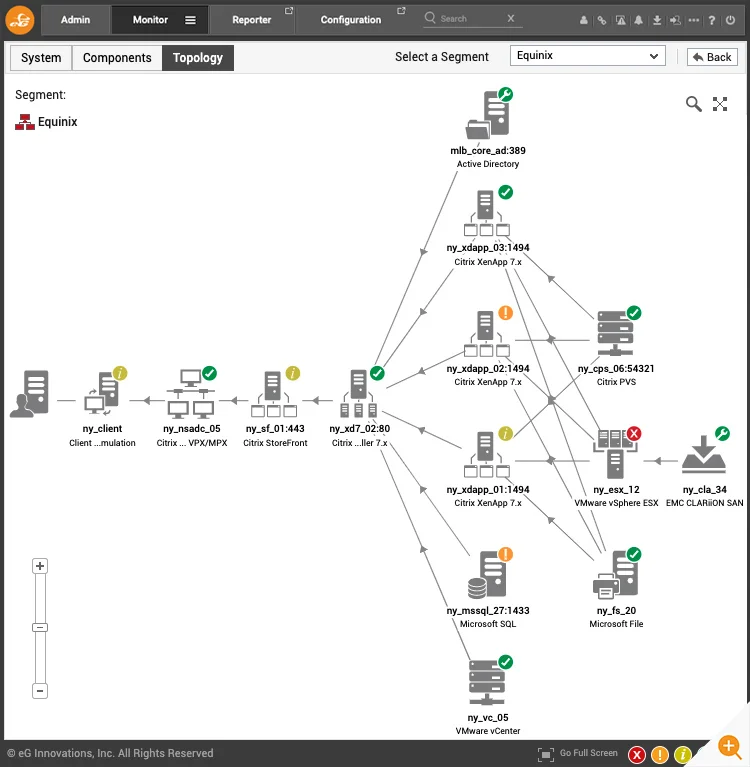Click the 'Microsoft SQL' label
Viewport: 750px width, 767px height.
pos(488,624)
